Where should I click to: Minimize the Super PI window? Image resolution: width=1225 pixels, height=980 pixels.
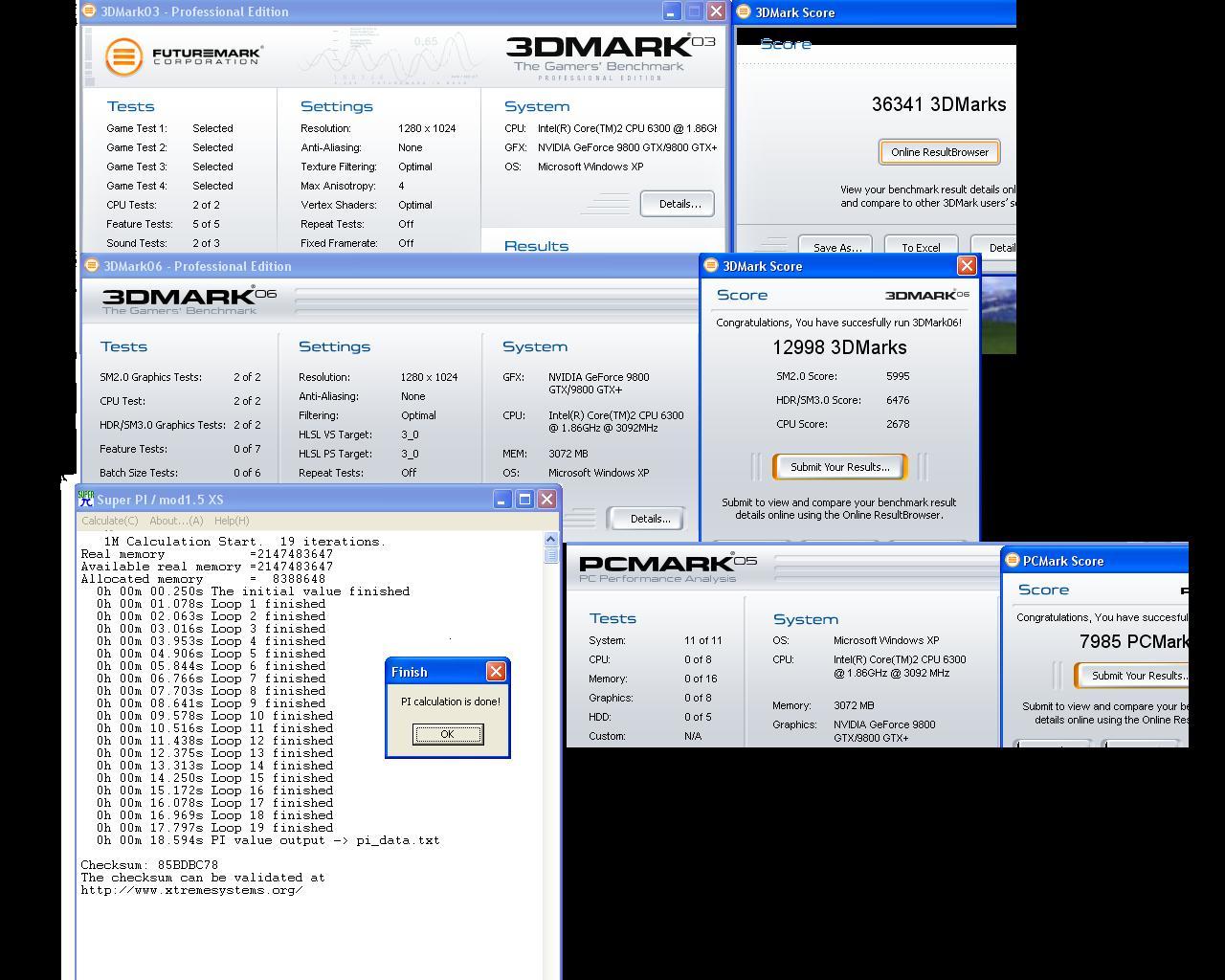502,500
